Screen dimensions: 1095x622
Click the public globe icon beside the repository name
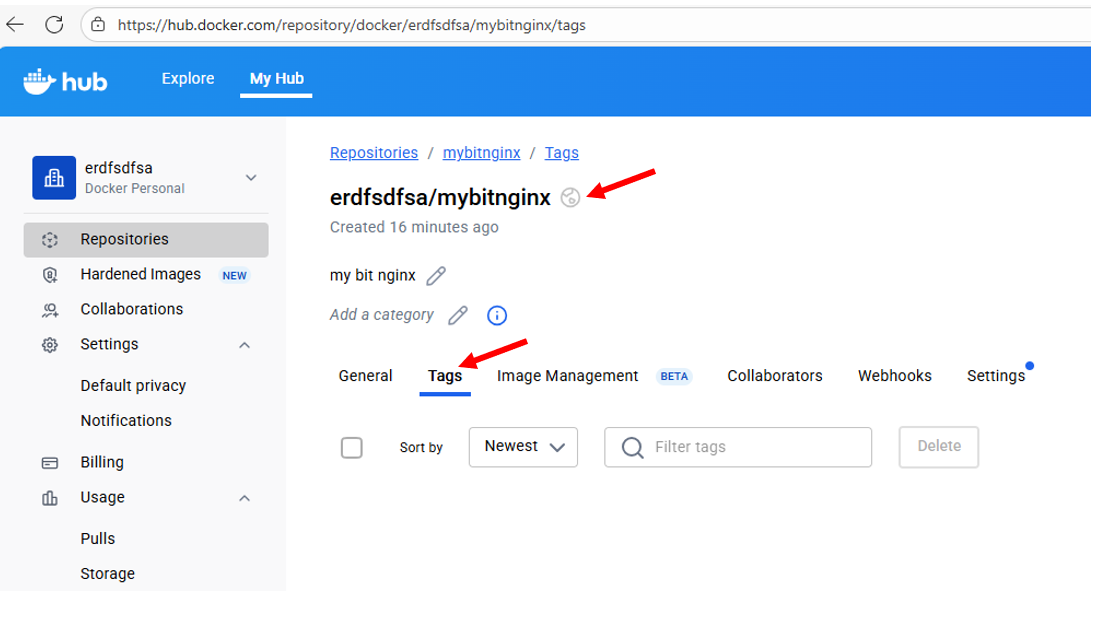(x=570, y=198)
